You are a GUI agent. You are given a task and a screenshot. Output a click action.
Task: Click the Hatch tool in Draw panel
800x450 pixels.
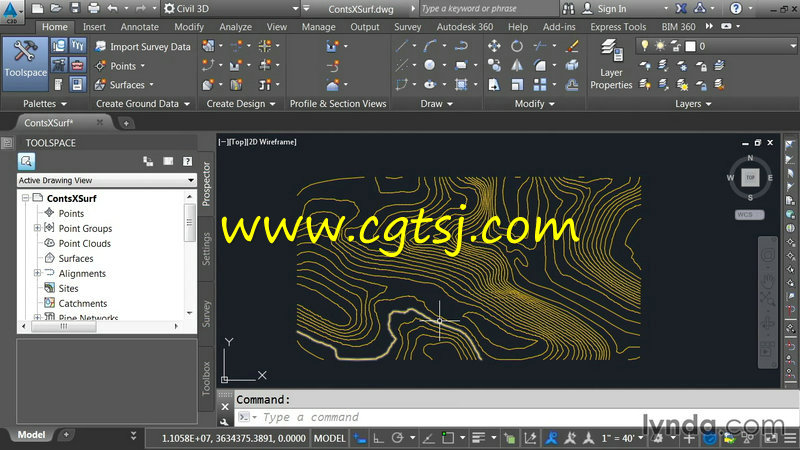click(x=461, y=84)
